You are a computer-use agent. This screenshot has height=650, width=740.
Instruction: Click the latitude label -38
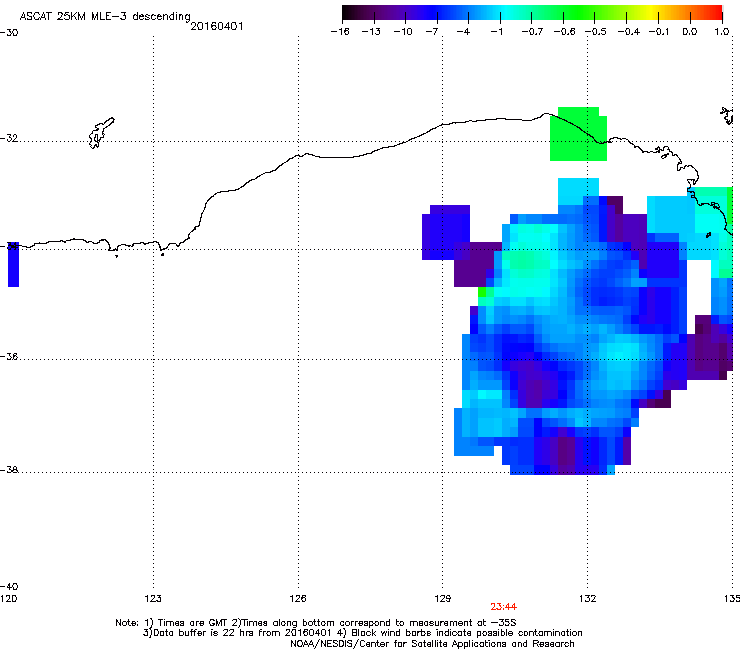point(9,470)
